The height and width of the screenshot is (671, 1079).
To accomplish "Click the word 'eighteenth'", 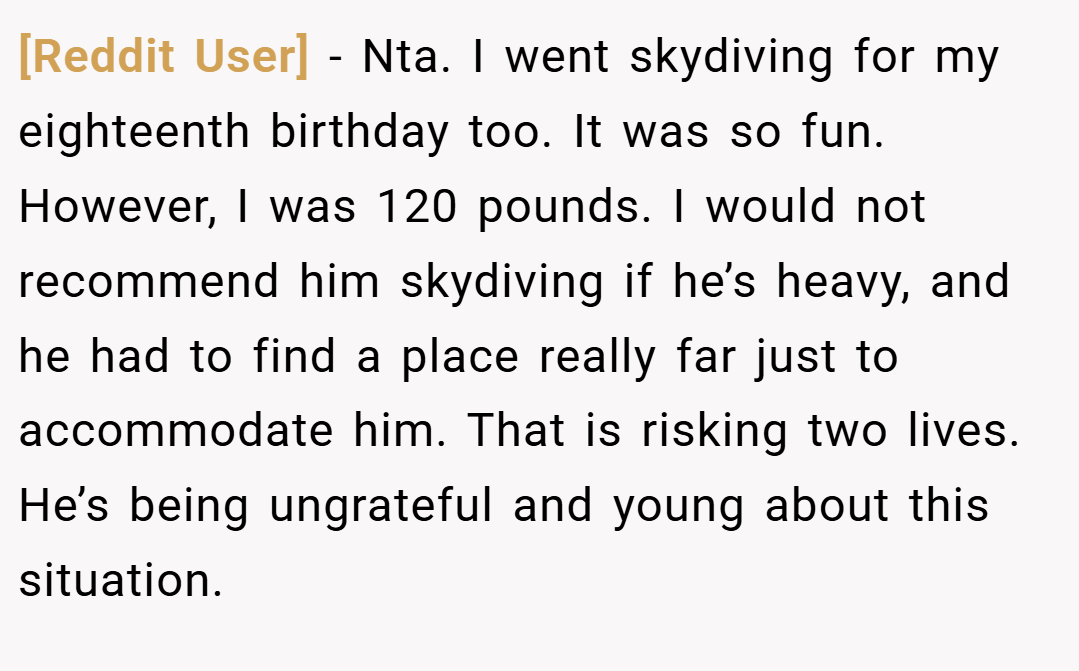I will coord(133,132).
